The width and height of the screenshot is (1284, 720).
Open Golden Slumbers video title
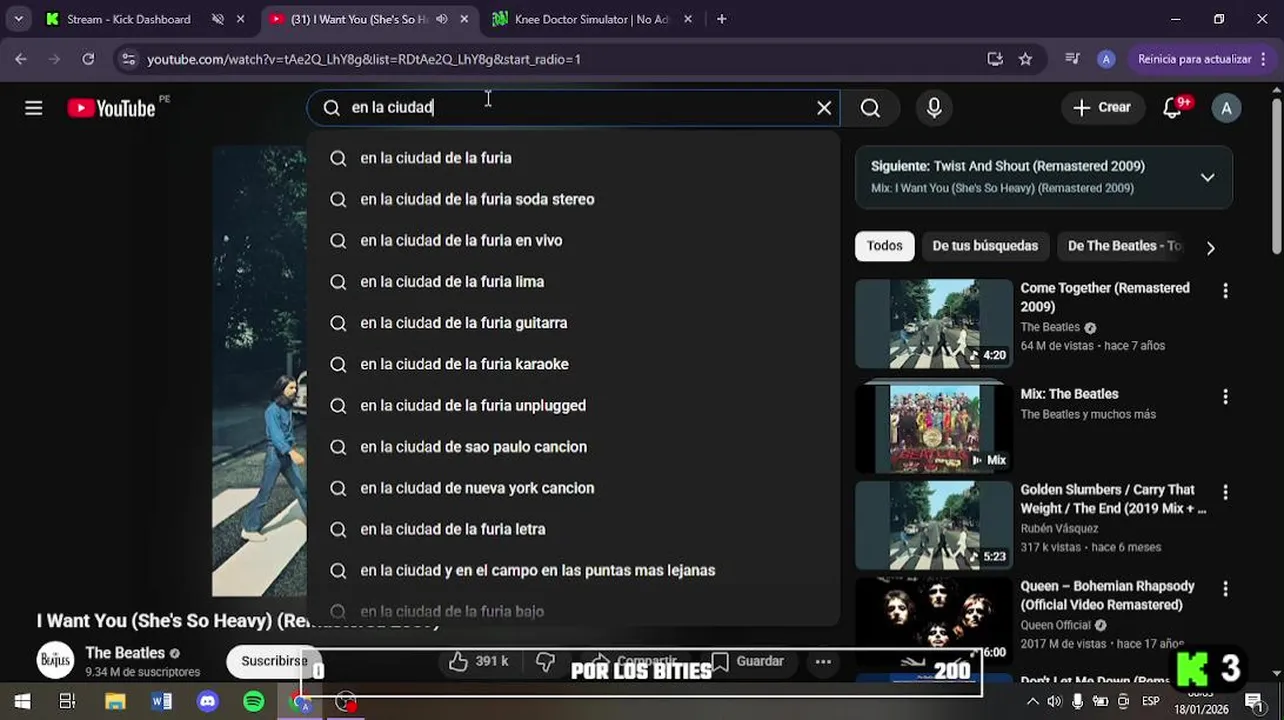tap(1113, 499)
